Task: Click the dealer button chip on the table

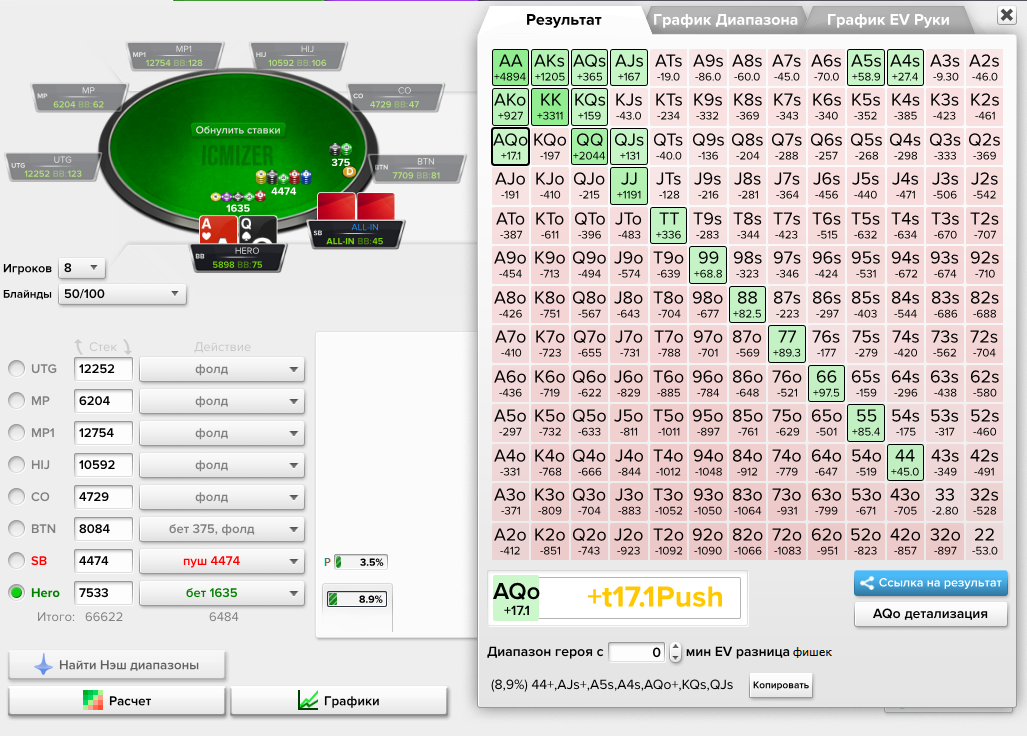Action: (x=349, y=171)
